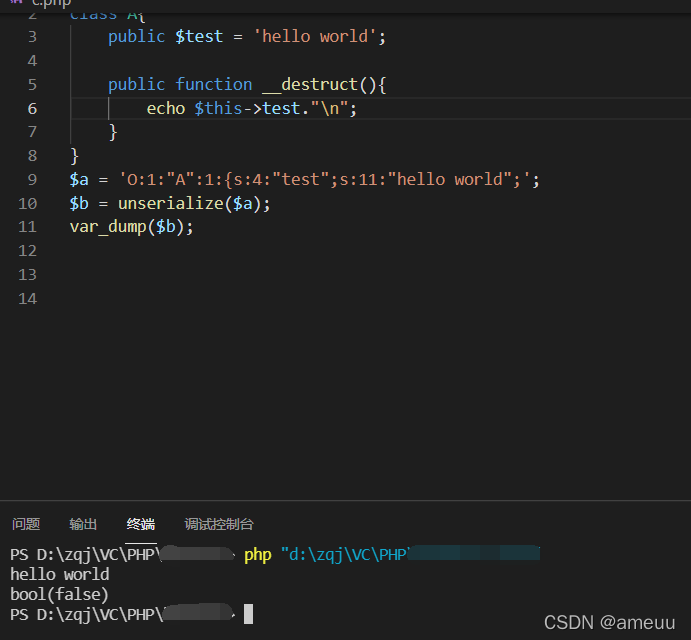Click the $test variable declaration
Image resolution: width=691 pixels, height=640 pixels.
point(199,37)
